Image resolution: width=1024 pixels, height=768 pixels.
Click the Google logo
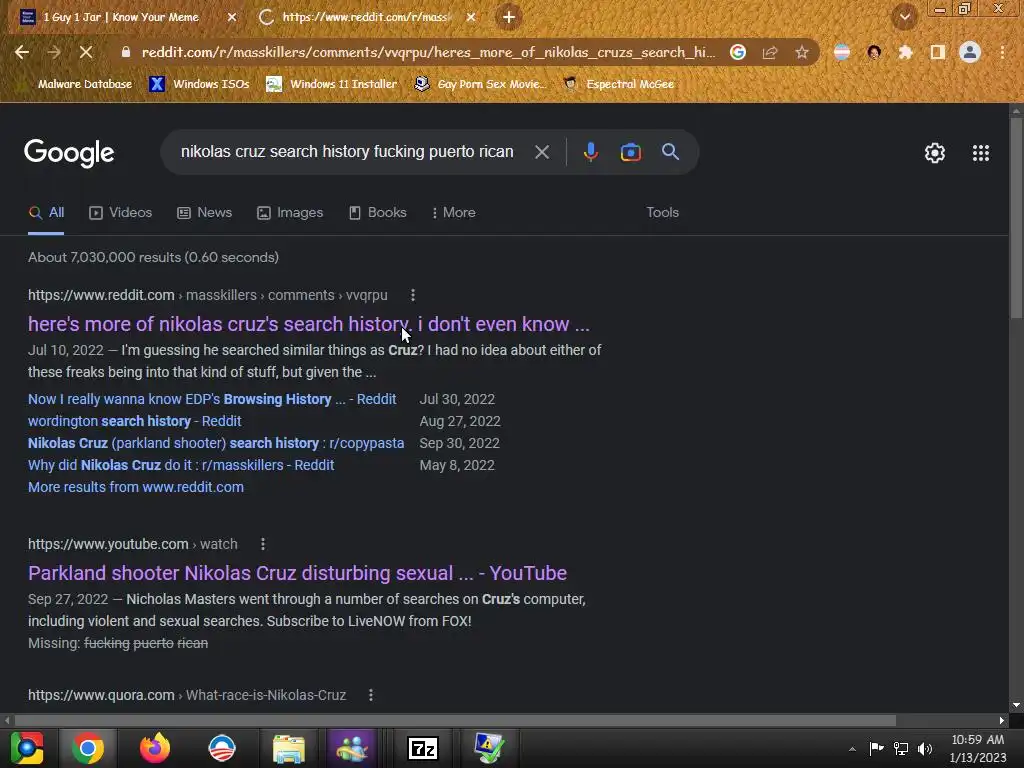tap(69, 153)
